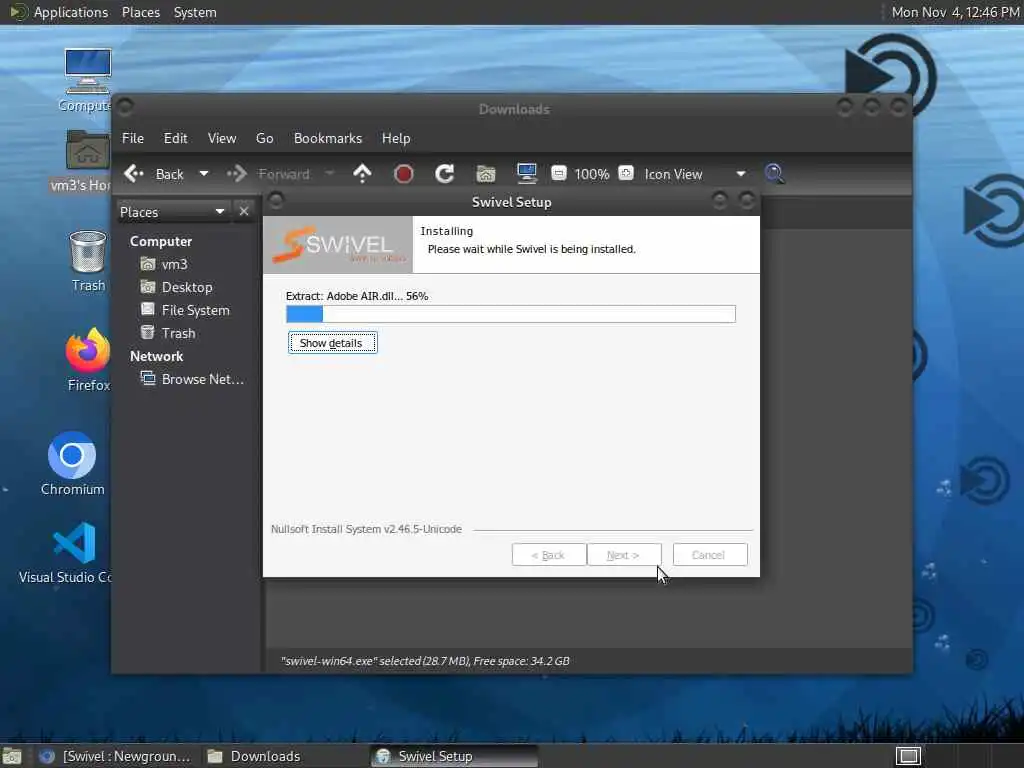The image size is (1024, 768).
Task: Click the installer progress bar
Action: click(x=511, y=314)
